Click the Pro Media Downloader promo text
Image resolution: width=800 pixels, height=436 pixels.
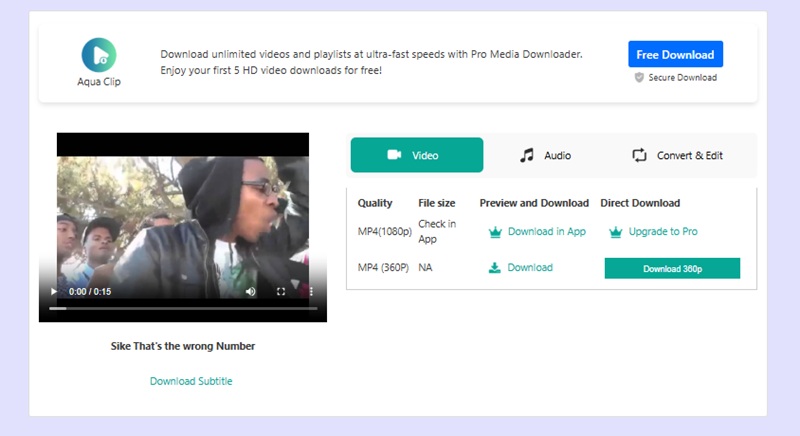(371, 62)
